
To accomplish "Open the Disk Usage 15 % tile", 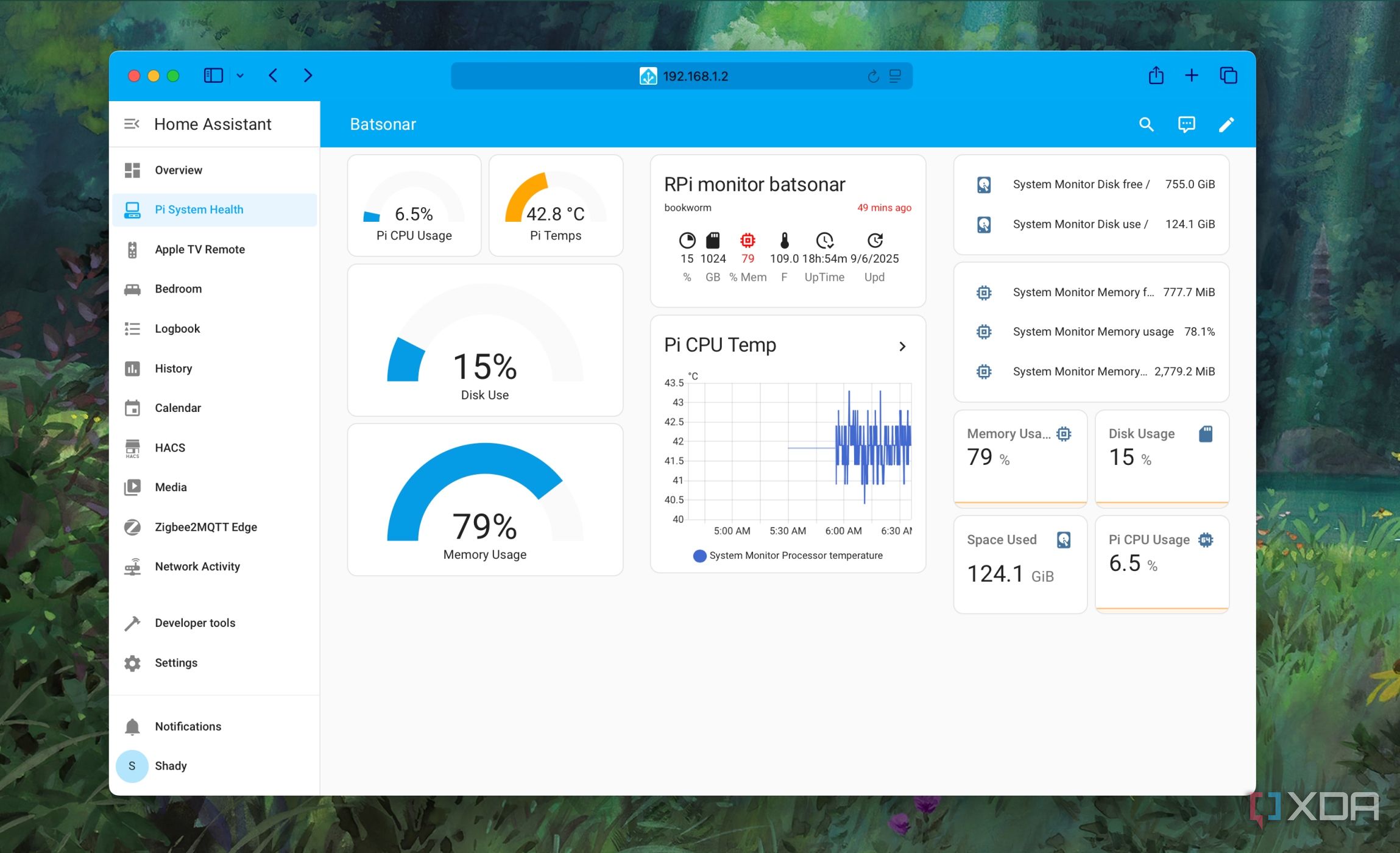I will coord(1162,458).
